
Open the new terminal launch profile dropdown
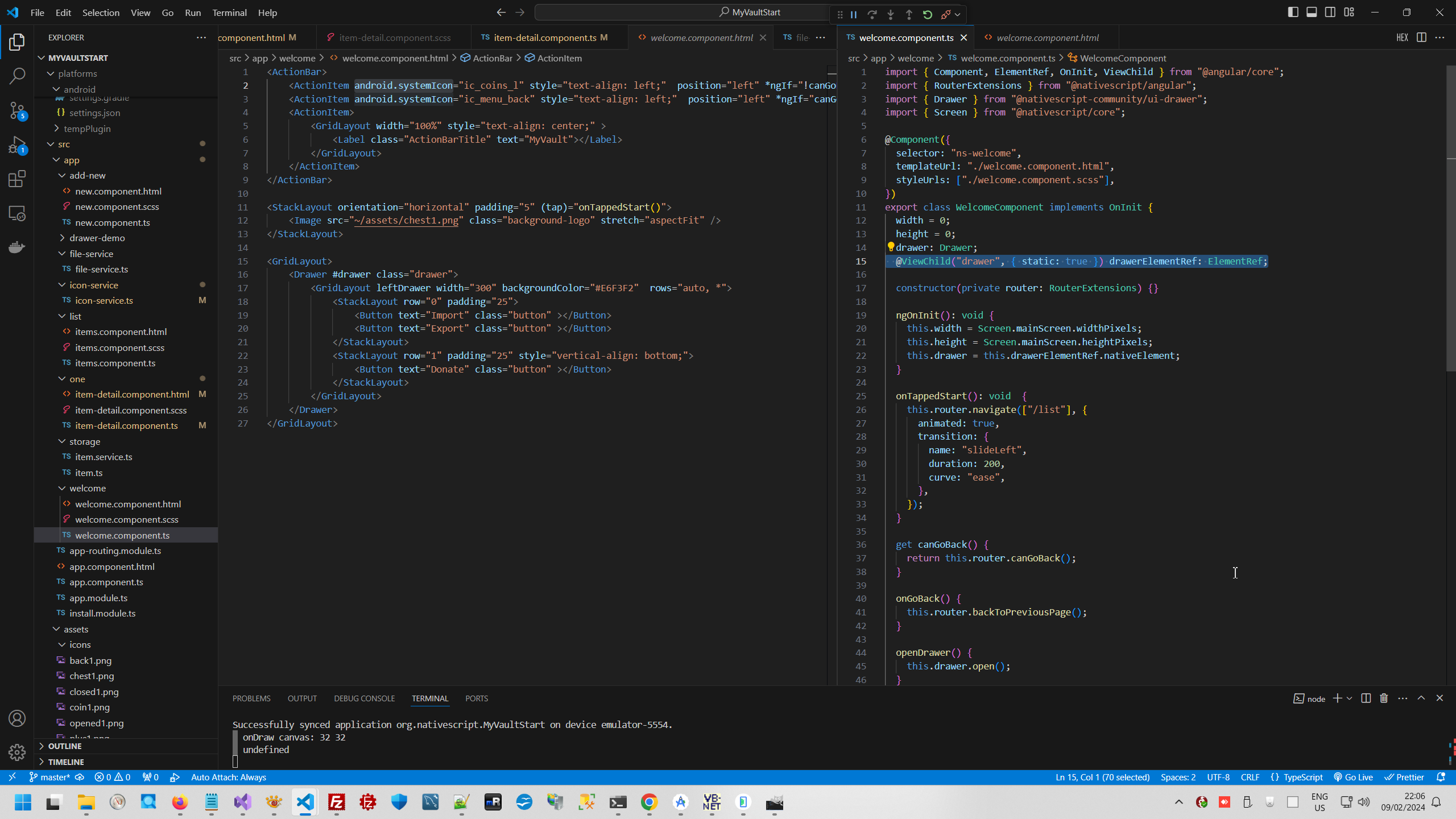pos(1349,698)
